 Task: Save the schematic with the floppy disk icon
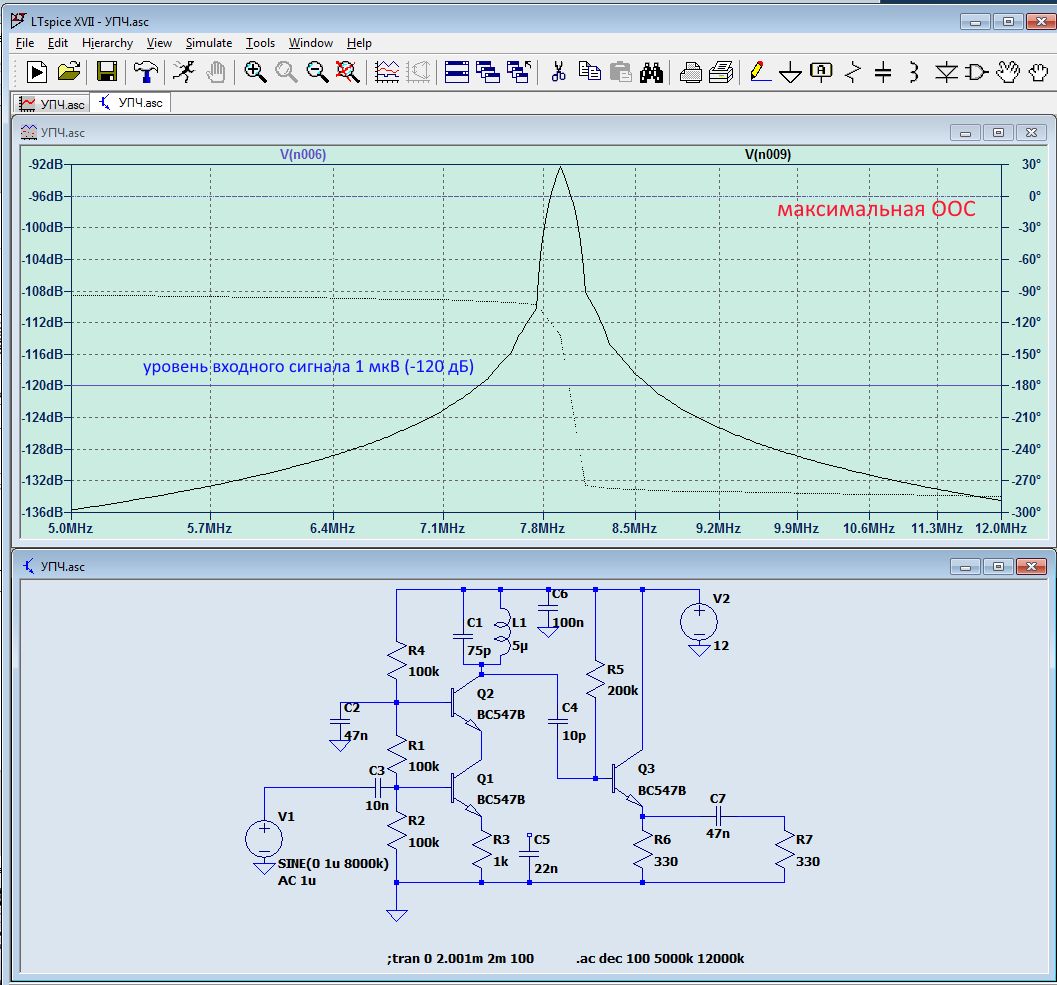click(107, 71)
